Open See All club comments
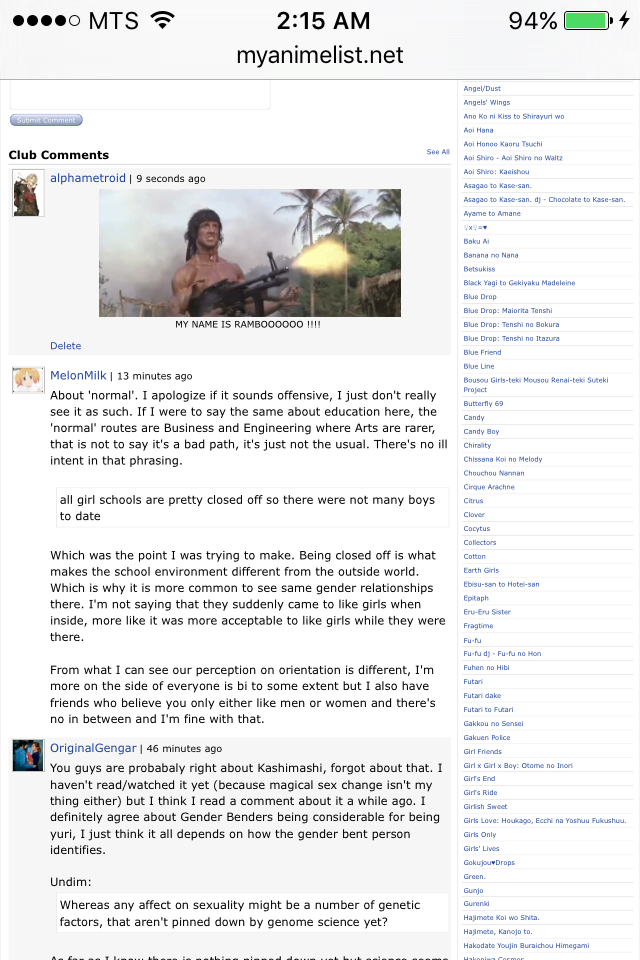 pos(438,152)
